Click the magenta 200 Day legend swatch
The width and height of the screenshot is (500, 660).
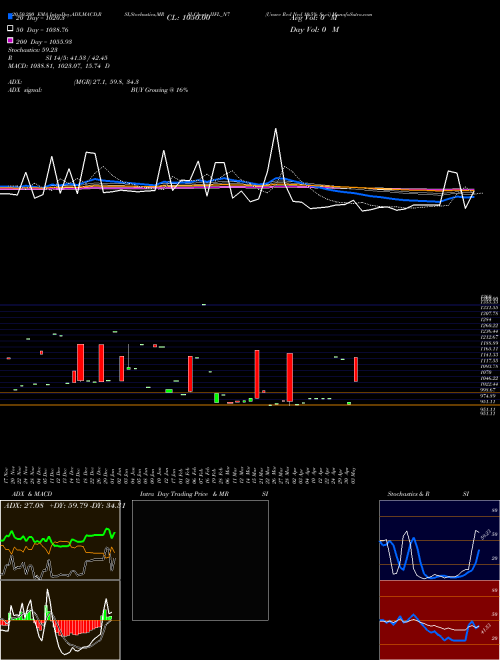10,40
